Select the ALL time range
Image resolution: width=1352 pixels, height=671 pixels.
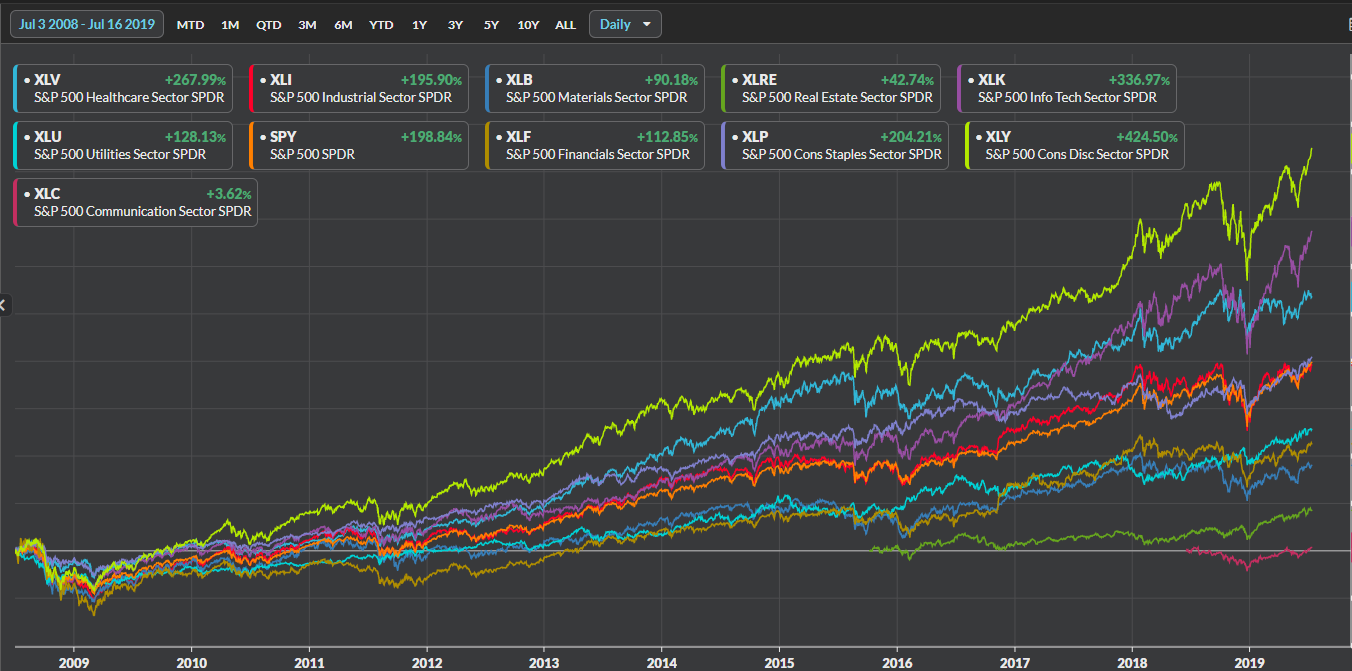coord(565,25)
